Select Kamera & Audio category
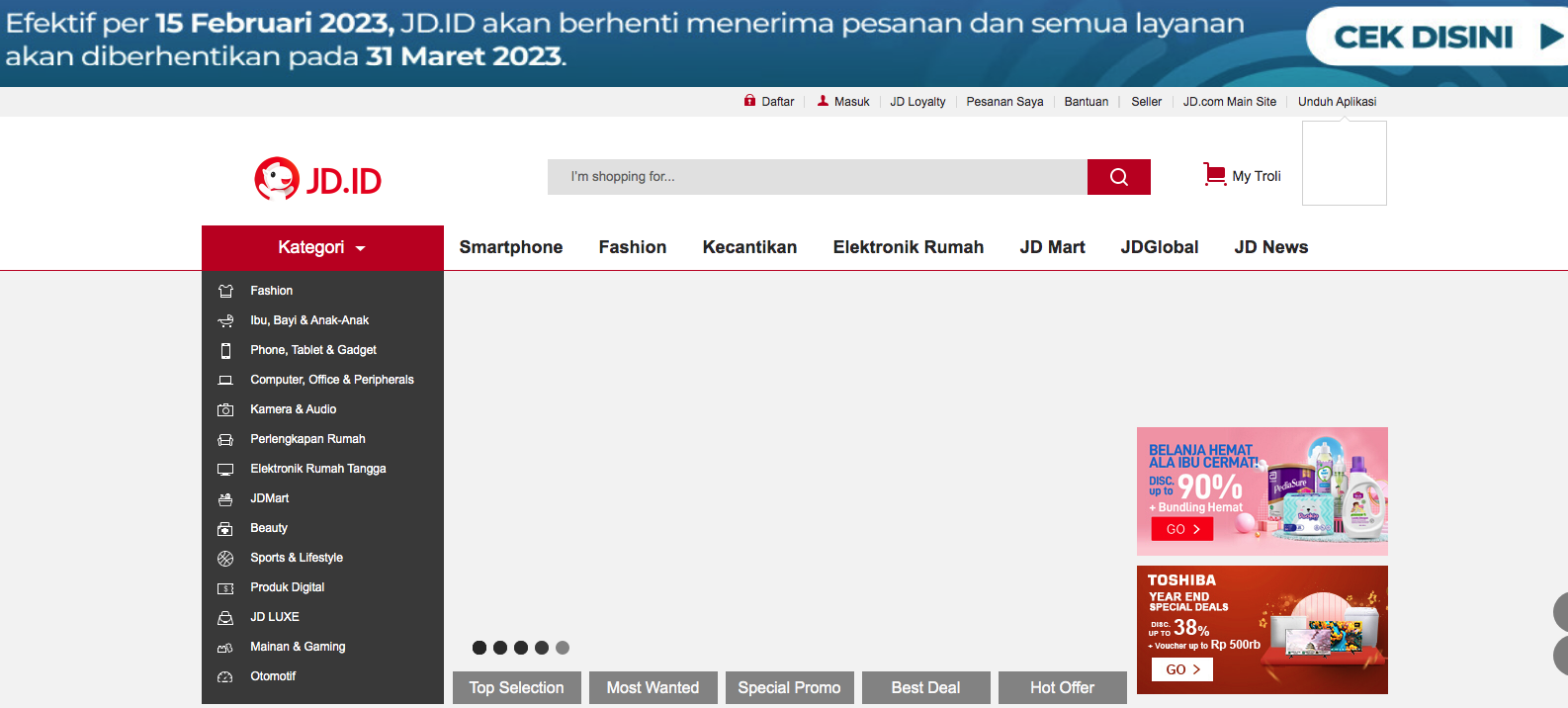The height and width of the screenshot is (708, 1568). click(294, 409)
